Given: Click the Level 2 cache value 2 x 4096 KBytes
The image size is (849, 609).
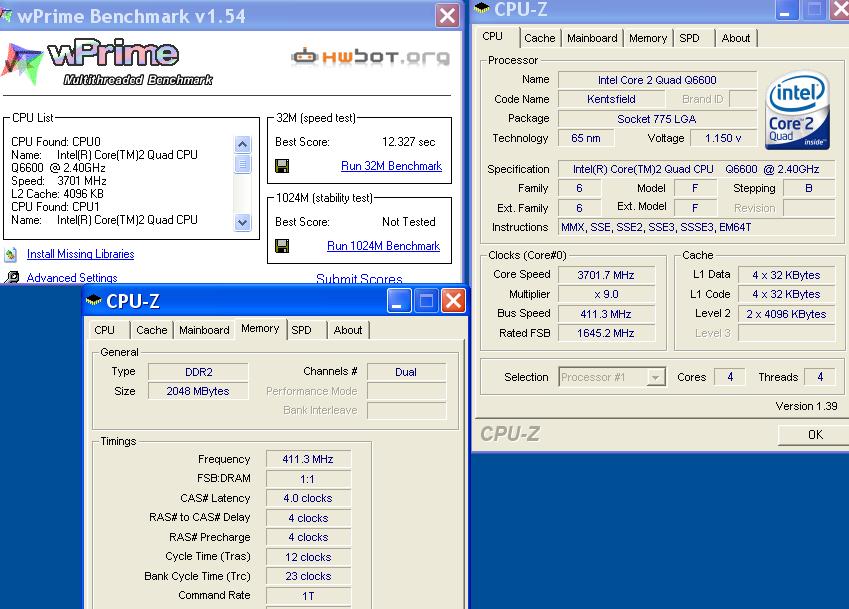Looking at the screenshot, I should (786, 314).
